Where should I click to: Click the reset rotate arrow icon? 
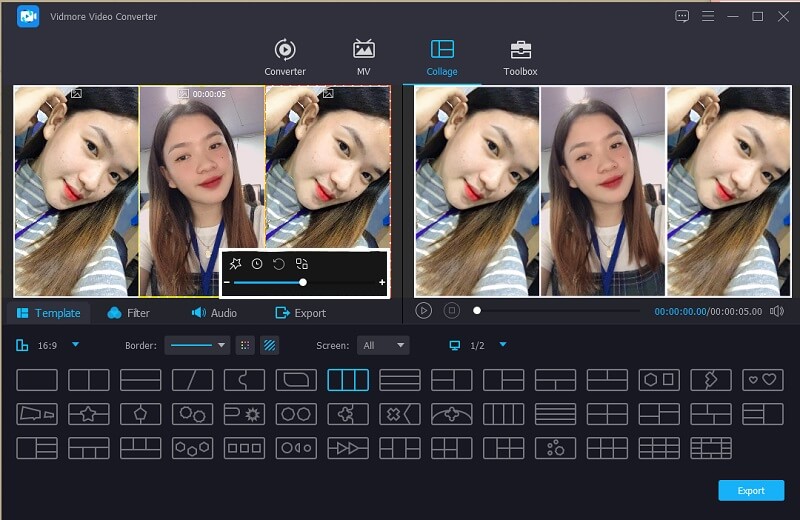(x=279, y=264)
